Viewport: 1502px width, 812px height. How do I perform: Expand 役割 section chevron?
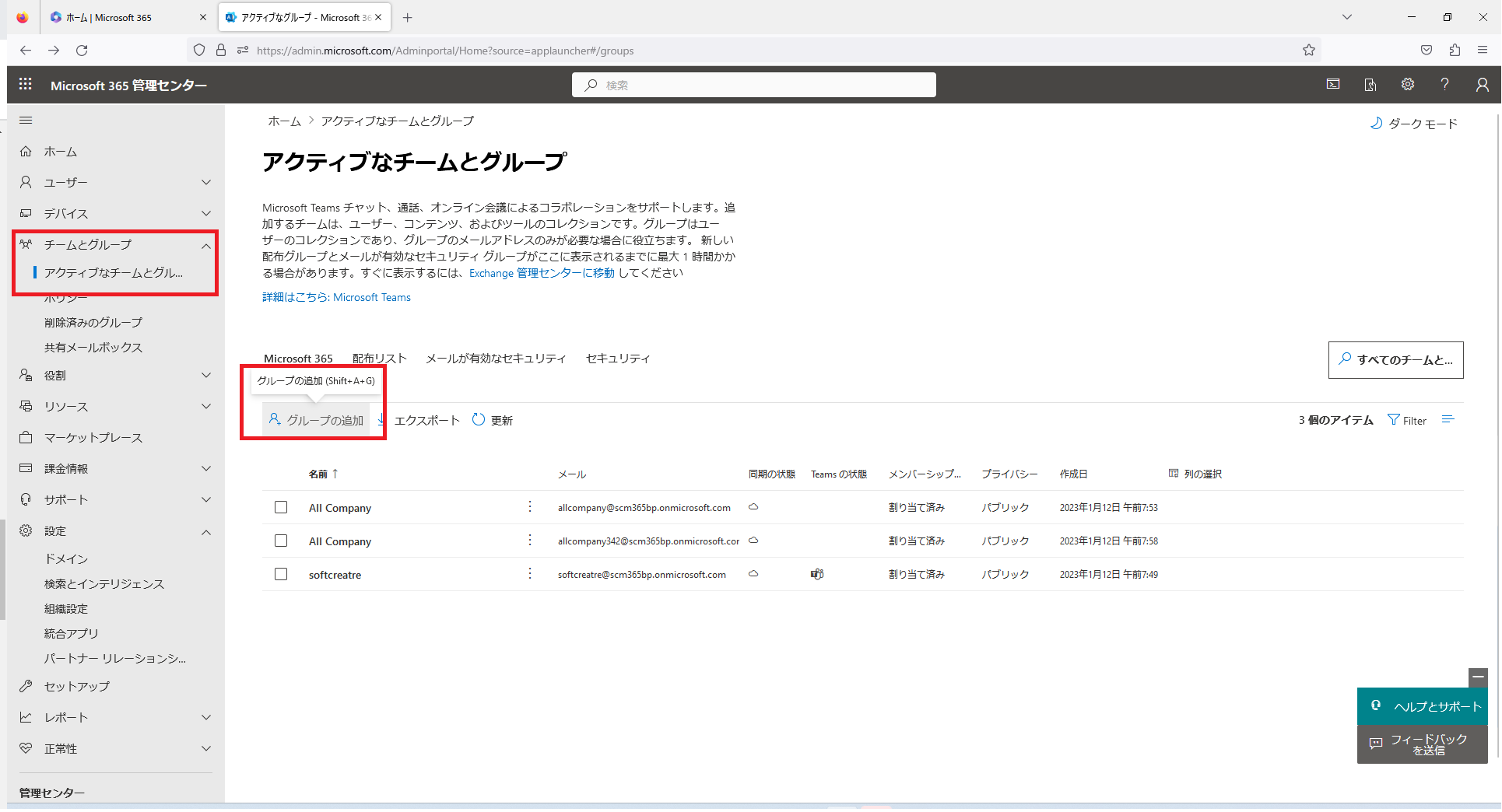[x=206, y=375]
